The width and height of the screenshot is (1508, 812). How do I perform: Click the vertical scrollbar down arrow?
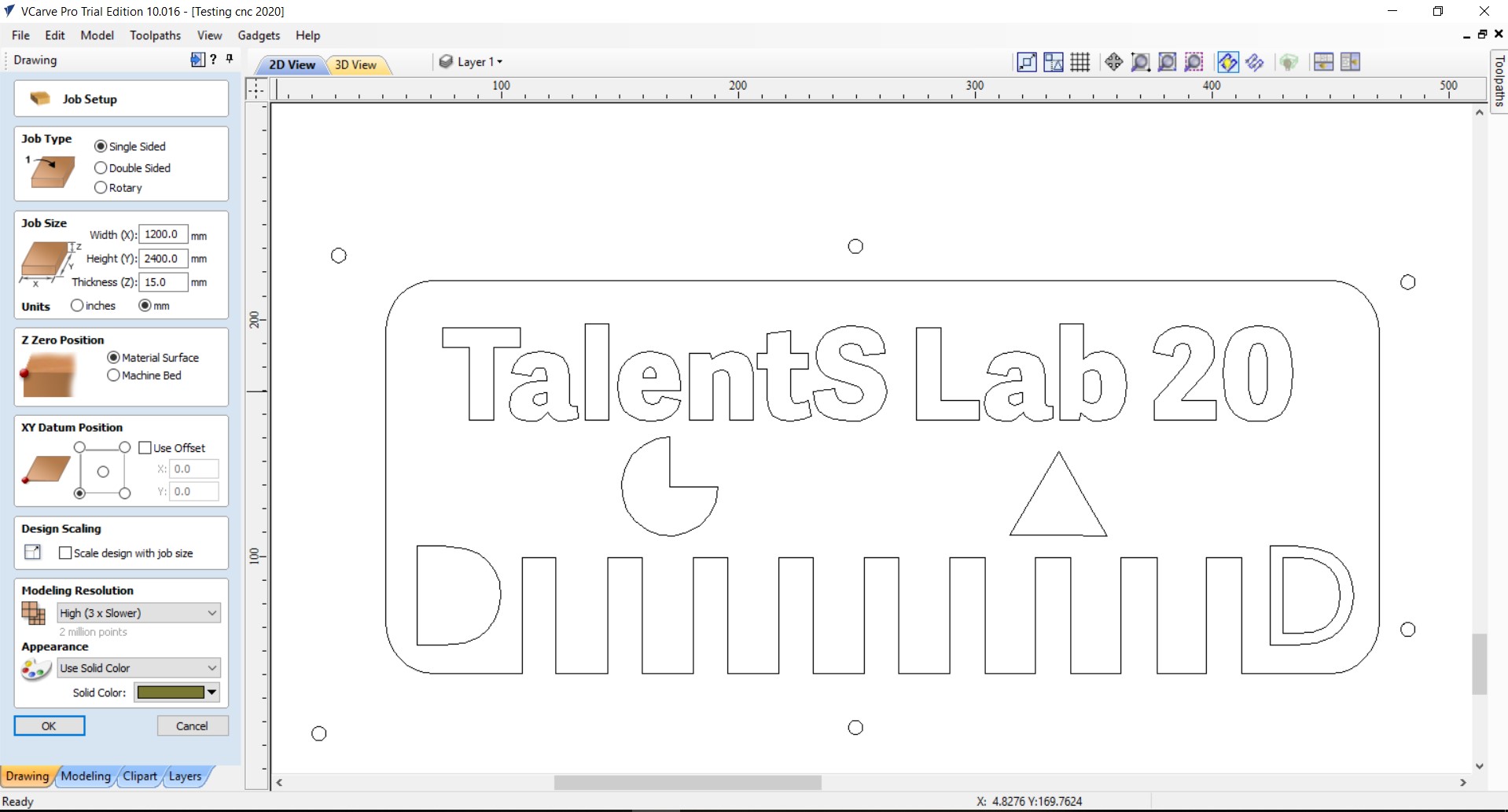[x=1479, y=766]
